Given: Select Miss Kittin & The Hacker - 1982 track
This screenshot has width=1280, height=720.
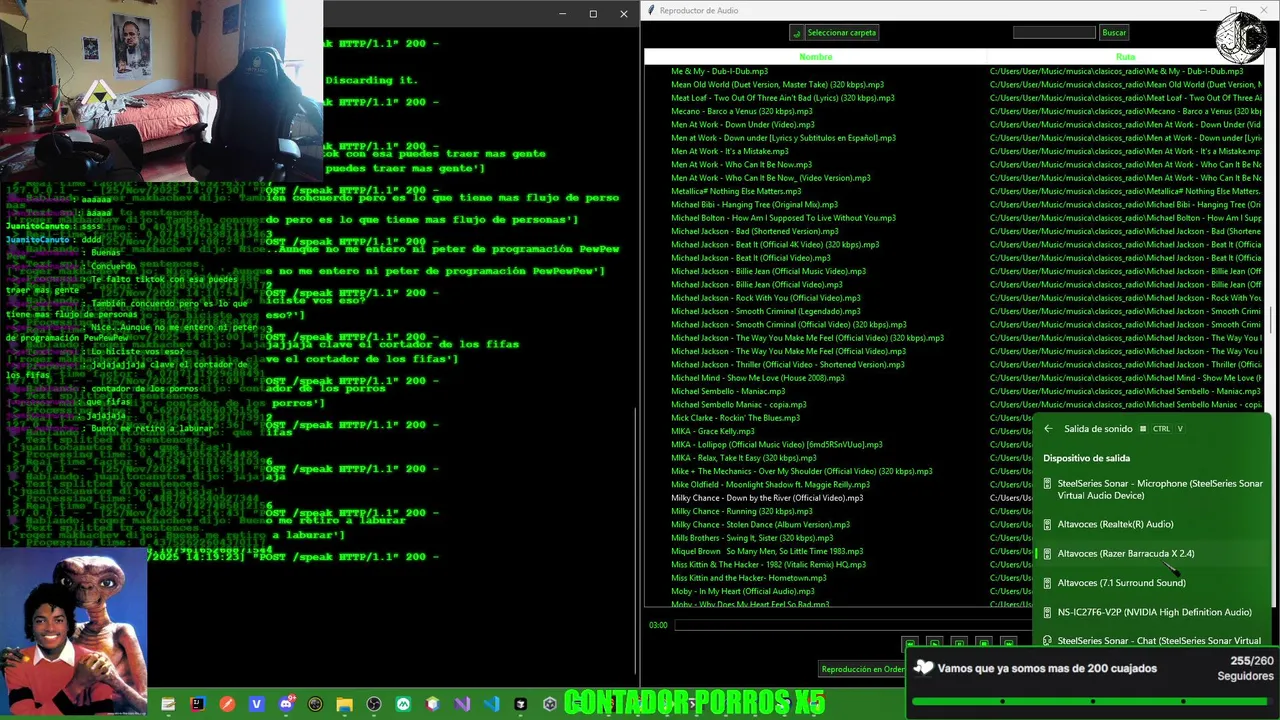Looking at the screenshot, I should (x=768, y=564).
